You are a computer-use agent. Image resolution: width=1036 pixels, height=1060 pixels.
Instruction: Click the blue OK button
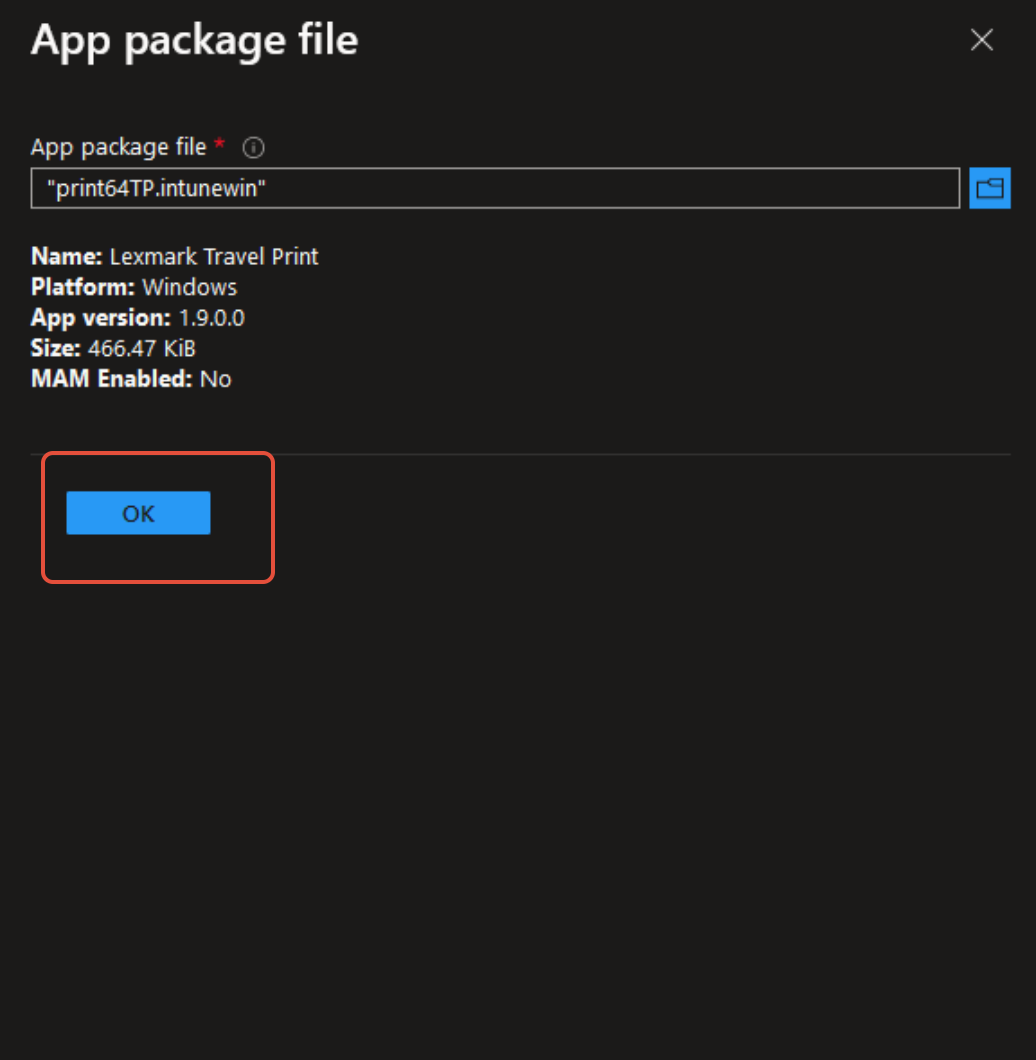point(138,513)
